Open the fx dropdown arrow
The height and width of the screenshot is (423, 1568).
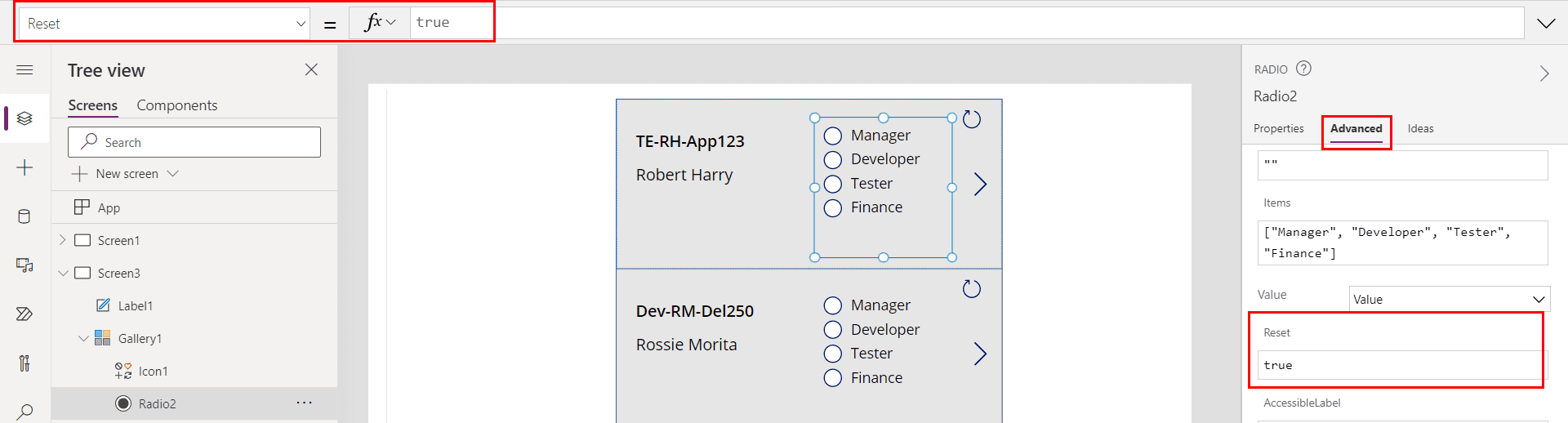click(x=391, y=23)
